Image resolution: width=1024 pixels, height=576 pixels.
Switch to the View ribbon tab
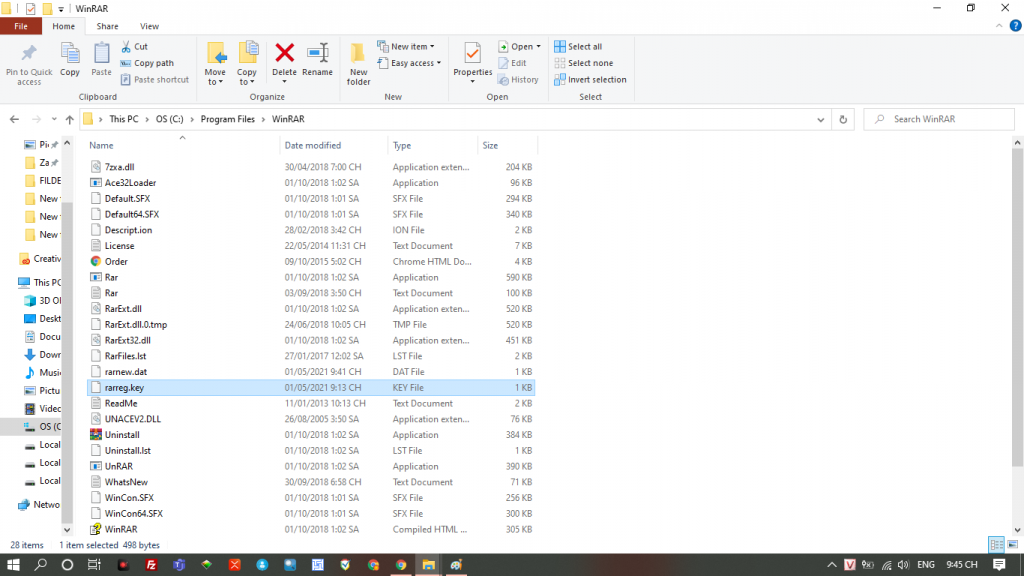[x=149, y=26]
